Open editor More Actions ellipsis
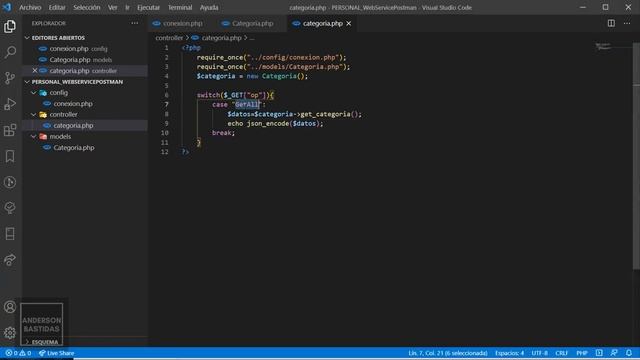Image resolution: width=640 pixels, height=360 pixels. pos(627,23)
